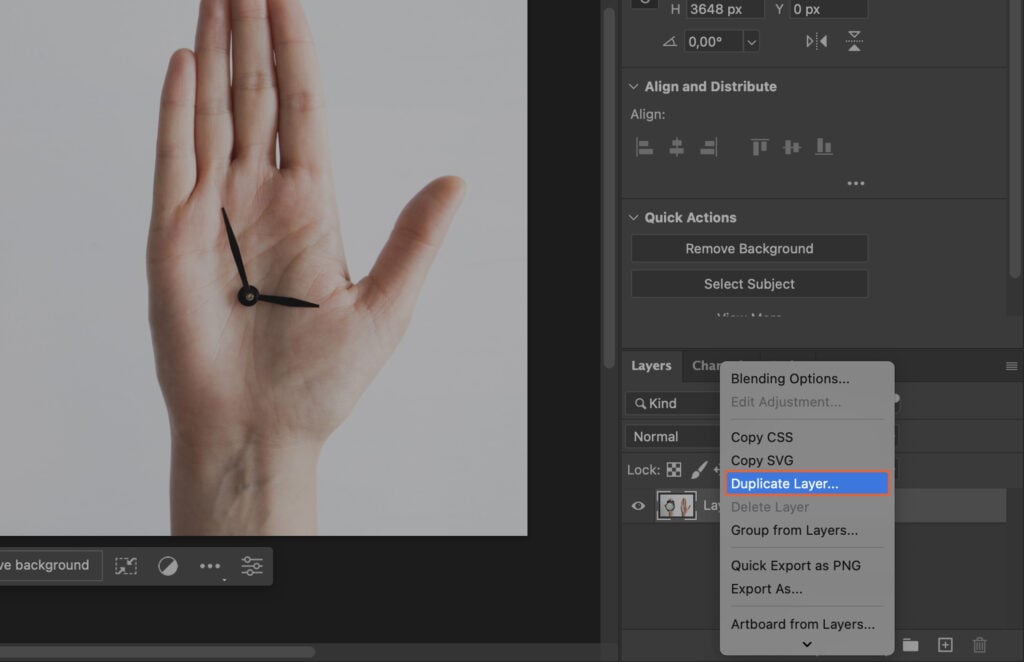Screen dimensions: 1024x662
Task: Click the transform selection icon near Remove background
Action: tap(126, 565)
